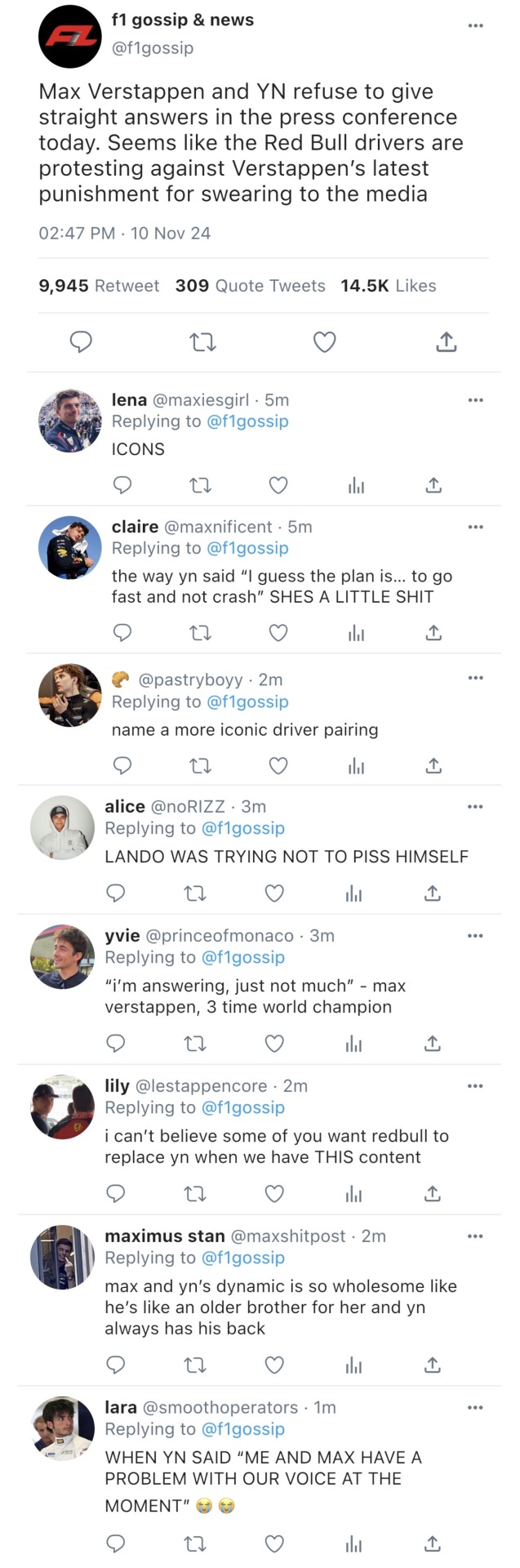Like lena's "ICONS" reply
This screenshot has width=520, height=1568.
click(x=278, y=485)
